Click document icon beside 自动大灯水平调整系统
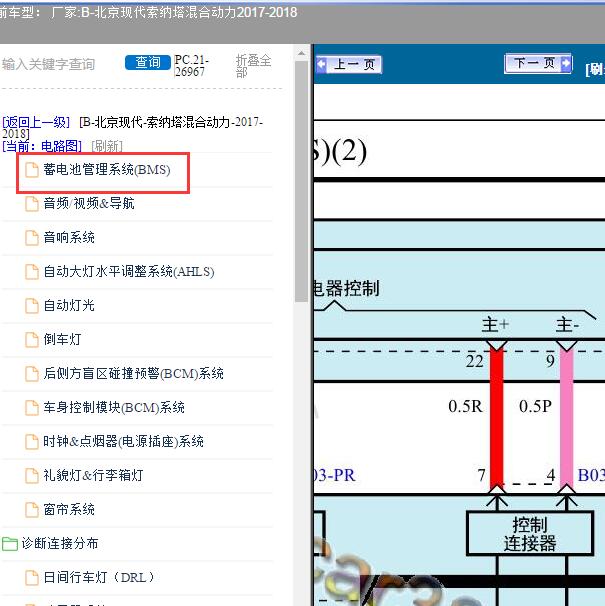The image size is (605, 606). tap(32, 272)
